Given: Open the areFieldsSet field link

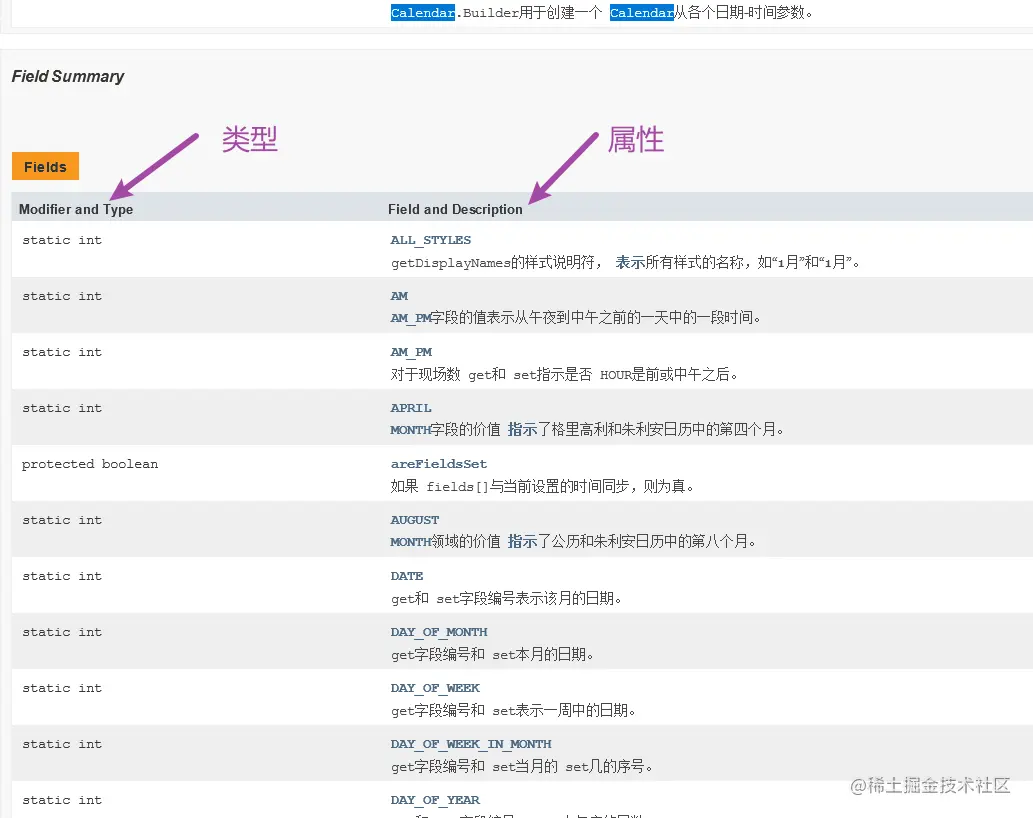Looking at the screenshot, I should (x=438, y=464).
